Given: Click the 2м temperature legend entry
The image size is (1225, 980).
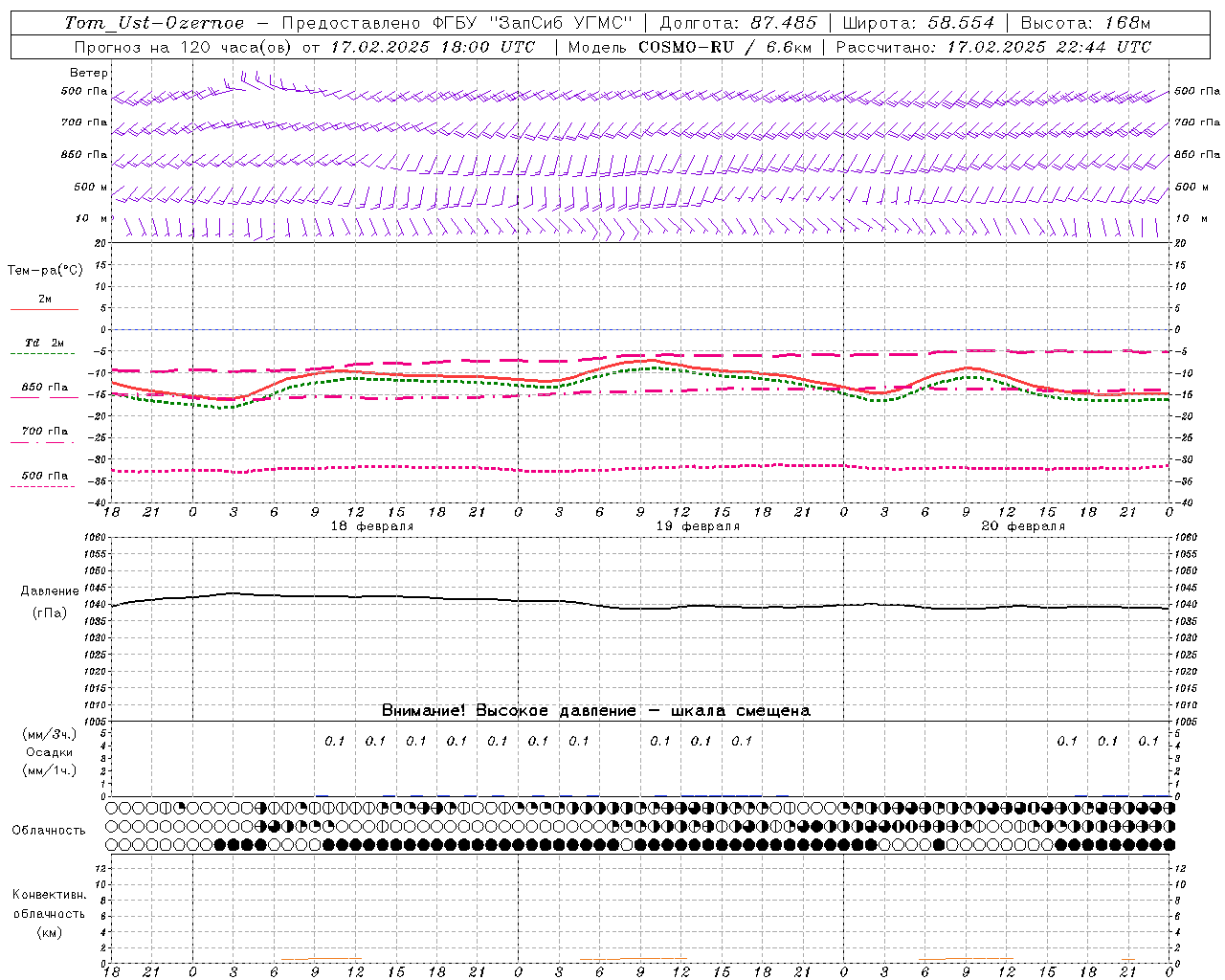Looking at the screenshot, I should pos(45,299).
